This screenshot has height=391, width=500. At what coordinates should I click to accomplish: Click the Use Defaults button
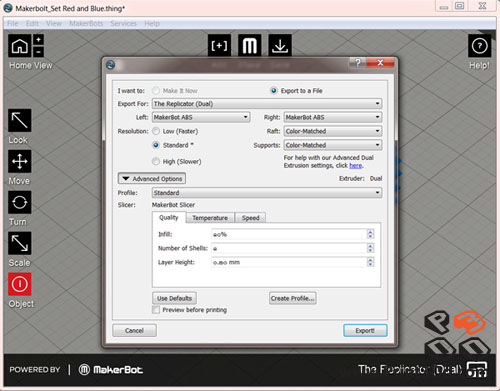(174, 298)
